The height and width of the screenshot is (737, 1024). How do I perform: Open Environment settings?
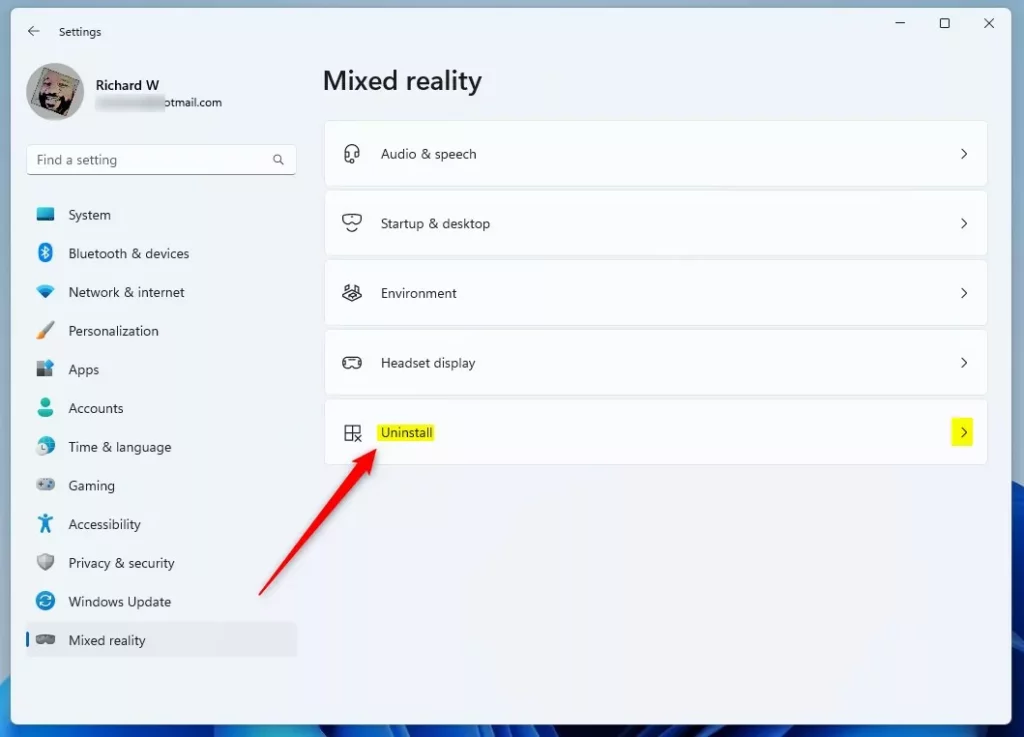coord(656,293)
